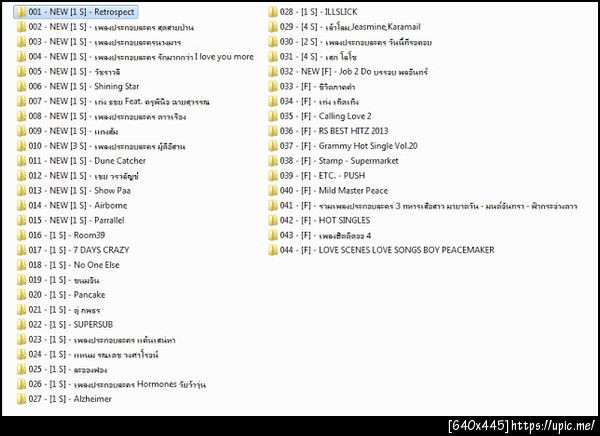The height and width of the screenshot is (436, 600).
Task: Select '036 - [F] - RS BEST HITZ 2013' text
Action: [x=334, y=131]
